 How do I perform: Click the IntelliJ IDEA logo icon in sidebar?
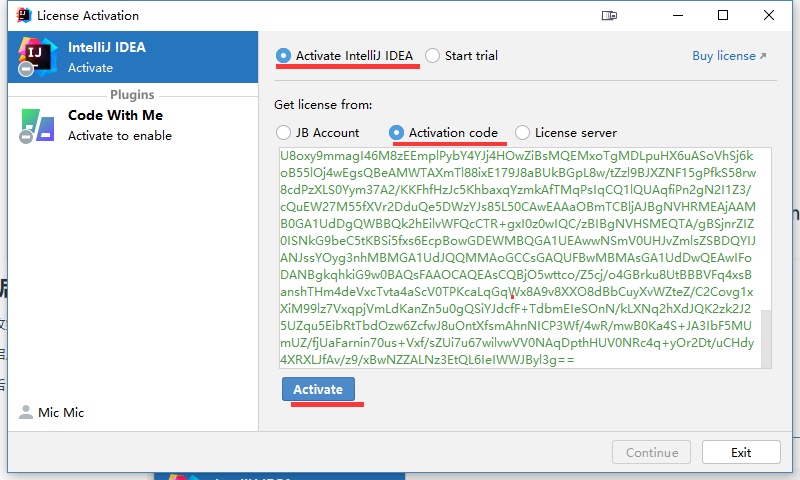[x=36, y=56]
